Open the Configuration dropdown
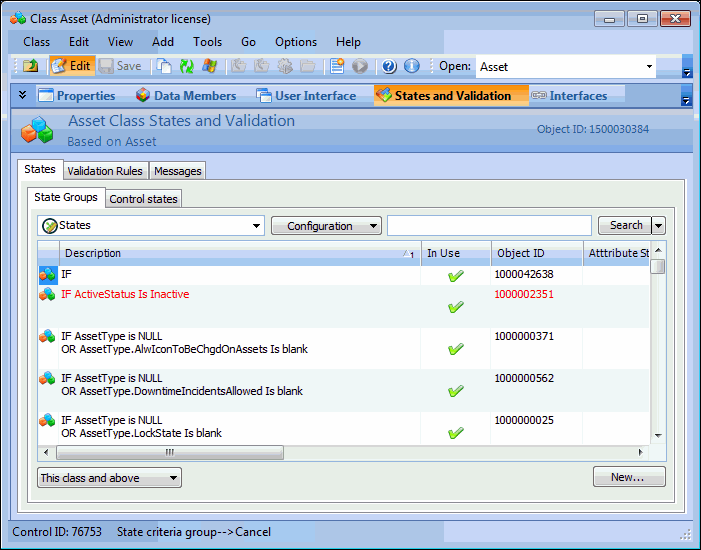This screenshot has width=701, height=550. point(326,226)
